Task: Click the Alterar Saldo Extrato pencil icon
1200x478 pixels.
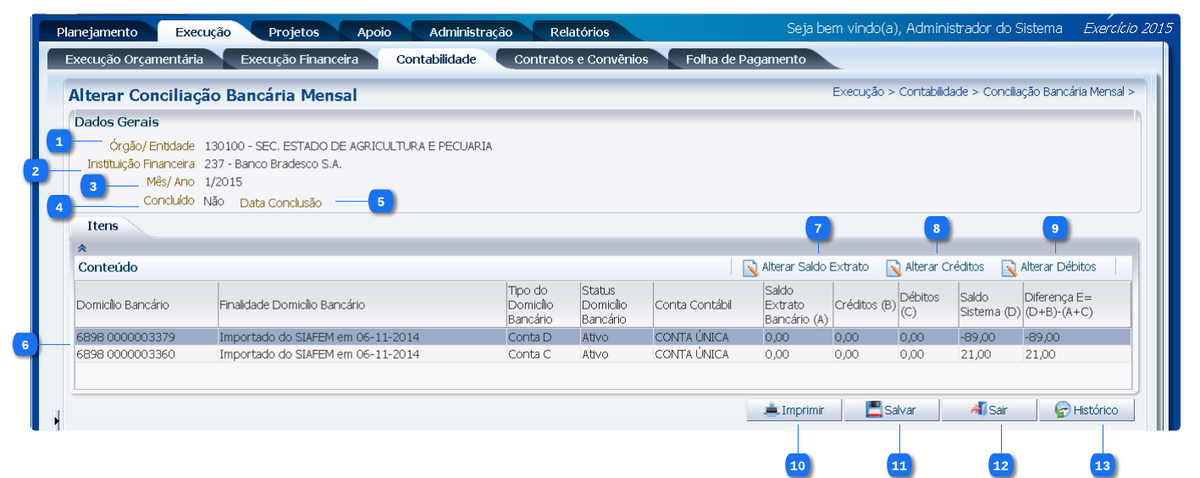Action: tap(750, 268)
